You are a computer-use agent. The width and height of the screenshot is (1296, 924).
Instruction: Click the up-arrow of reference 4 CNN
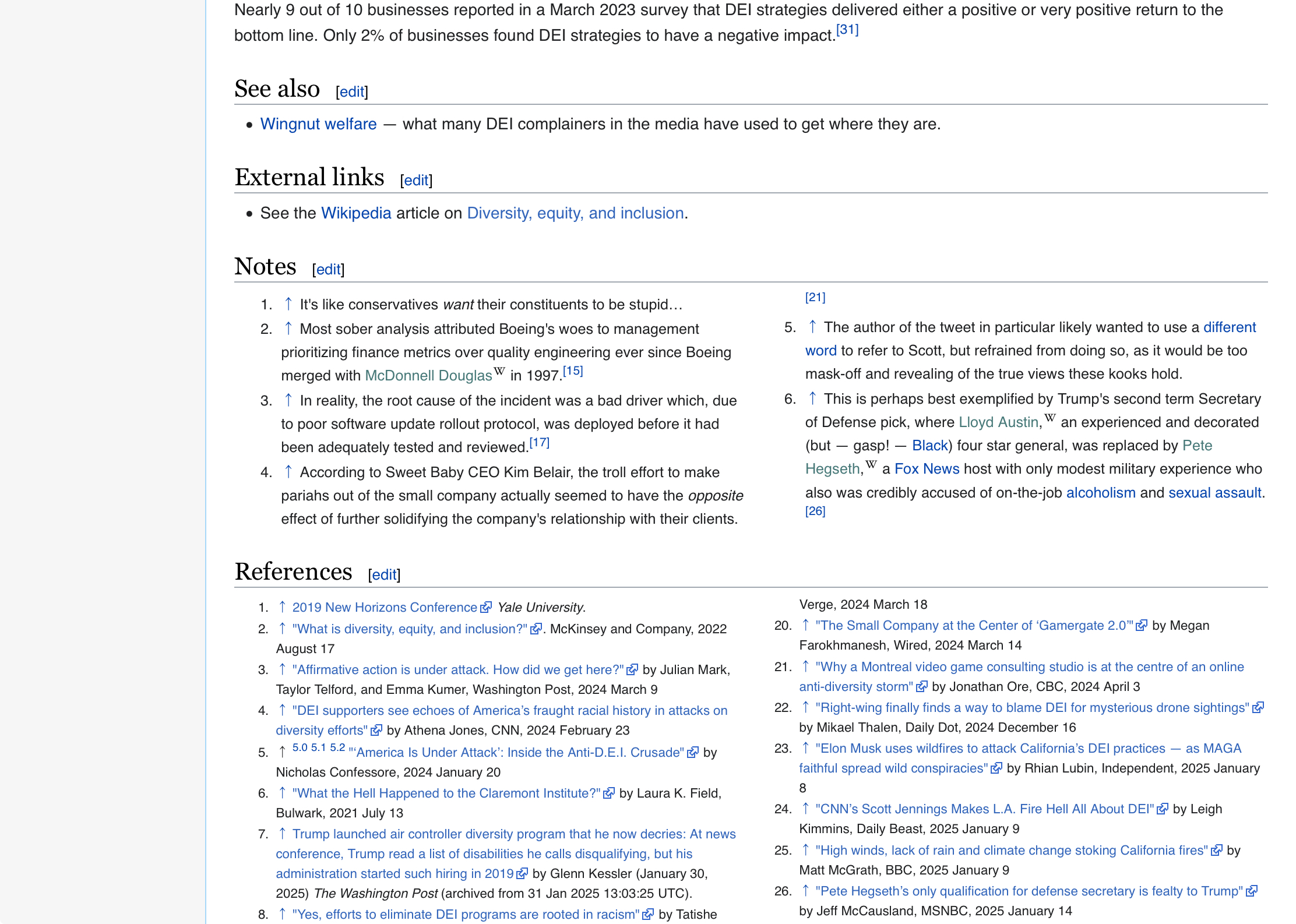click(x=282, y=710)
